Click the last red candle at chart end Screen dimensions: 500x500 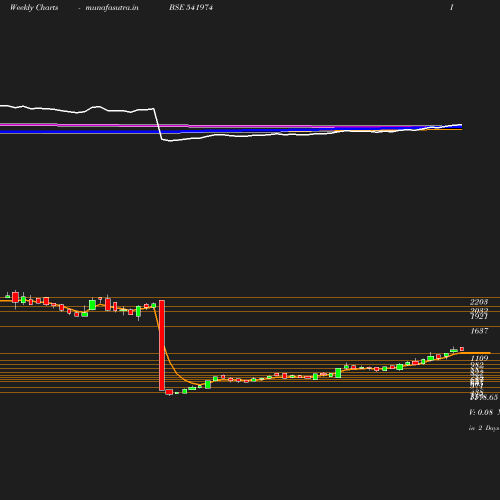pos(462,349)
